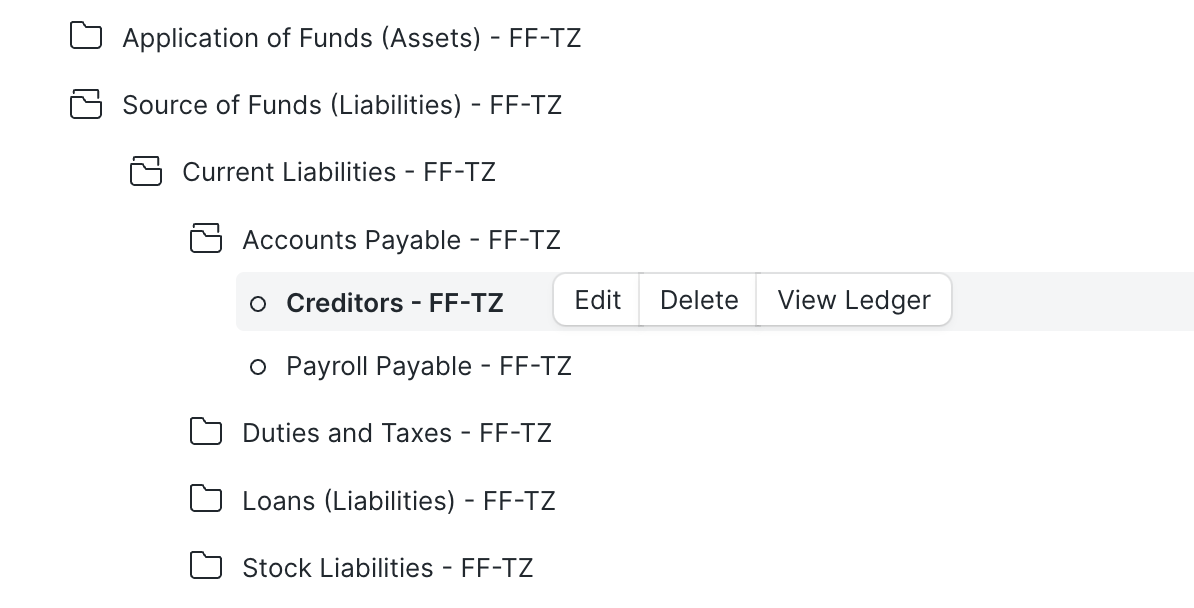The height and width of the screenshot is (608, 1194).
Task: Expand Application of Funds (Assets) label
Action: click(352, 38)
